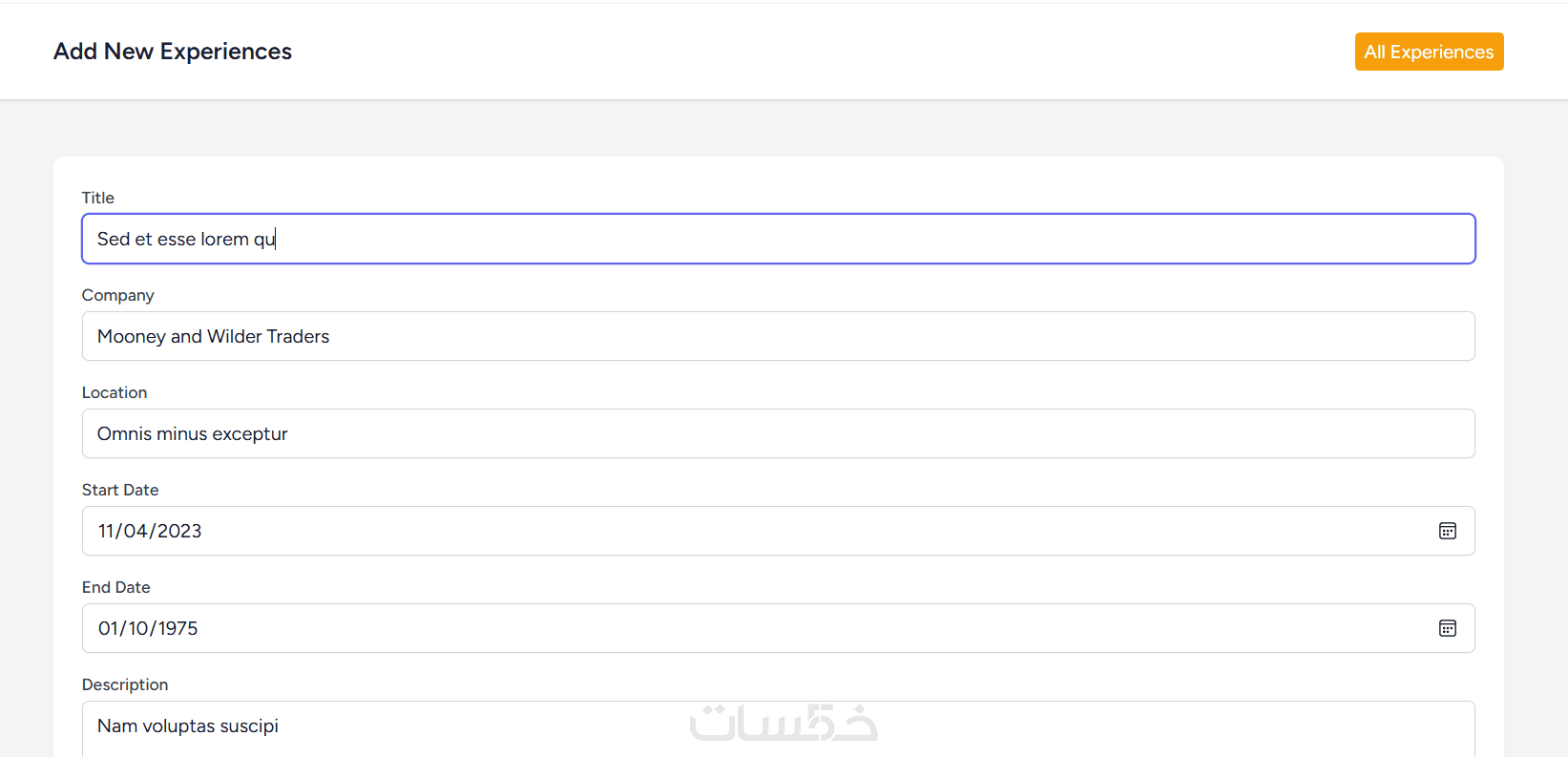This screenshot has width=1568, height=757.
Task: Select the 11 segment of Start Date
Action: tap(106, 531)
